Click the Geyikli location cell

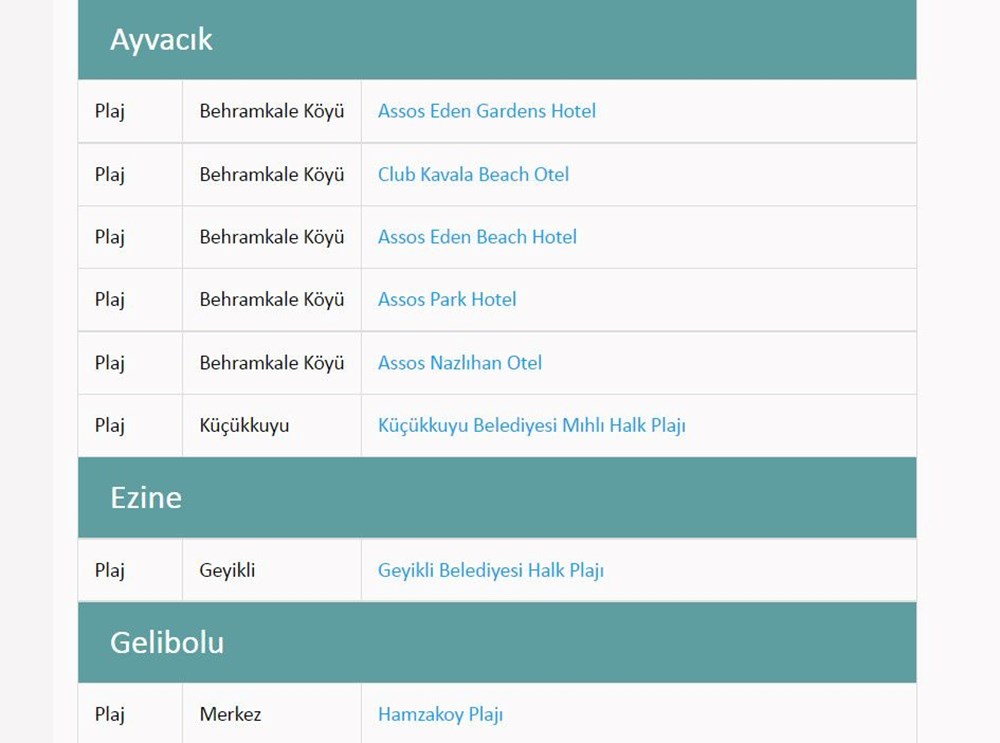click(x=225, y=570)
